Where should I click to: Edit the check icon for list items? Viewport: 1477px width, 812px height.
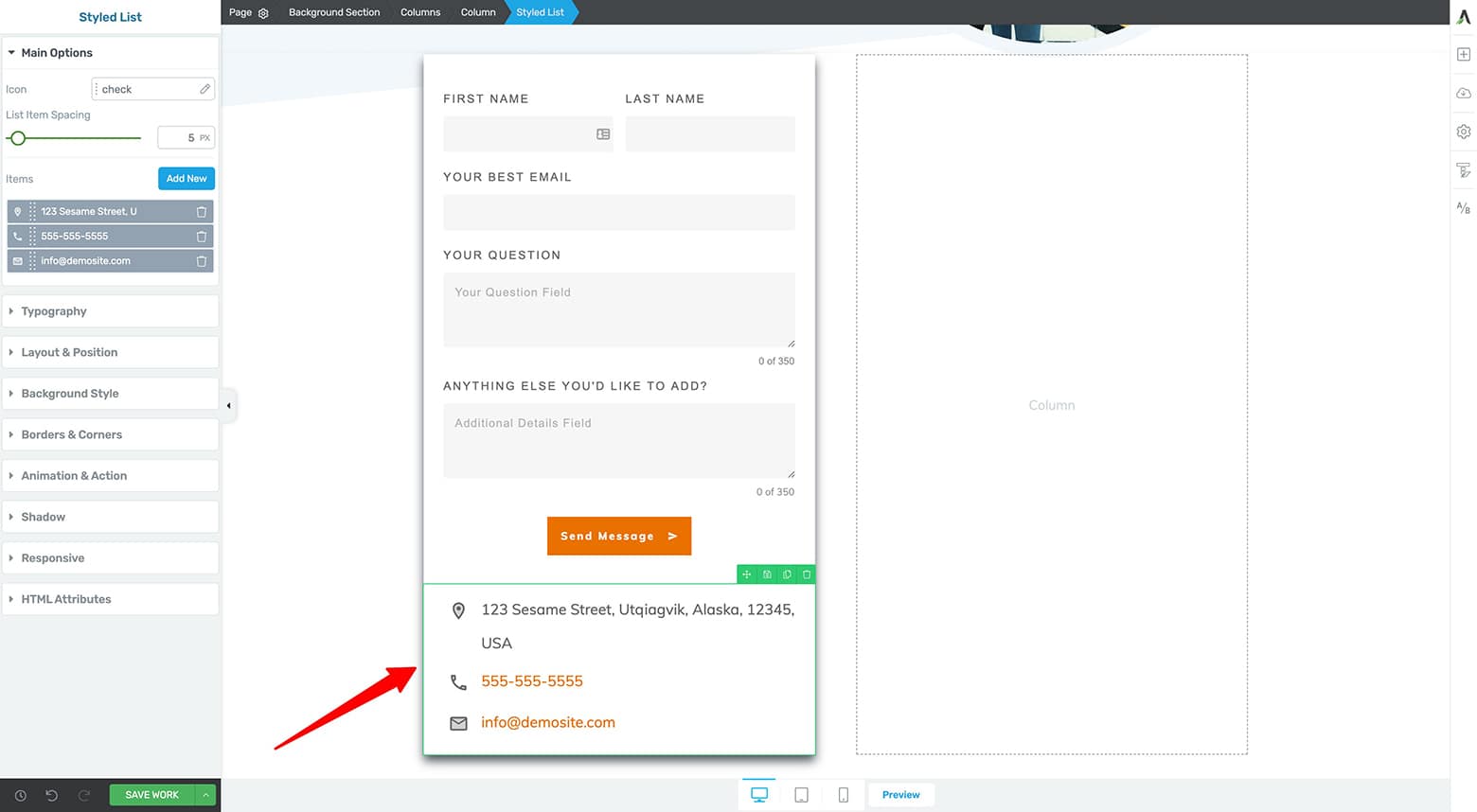pyautogui.click(x=205, y=88)
